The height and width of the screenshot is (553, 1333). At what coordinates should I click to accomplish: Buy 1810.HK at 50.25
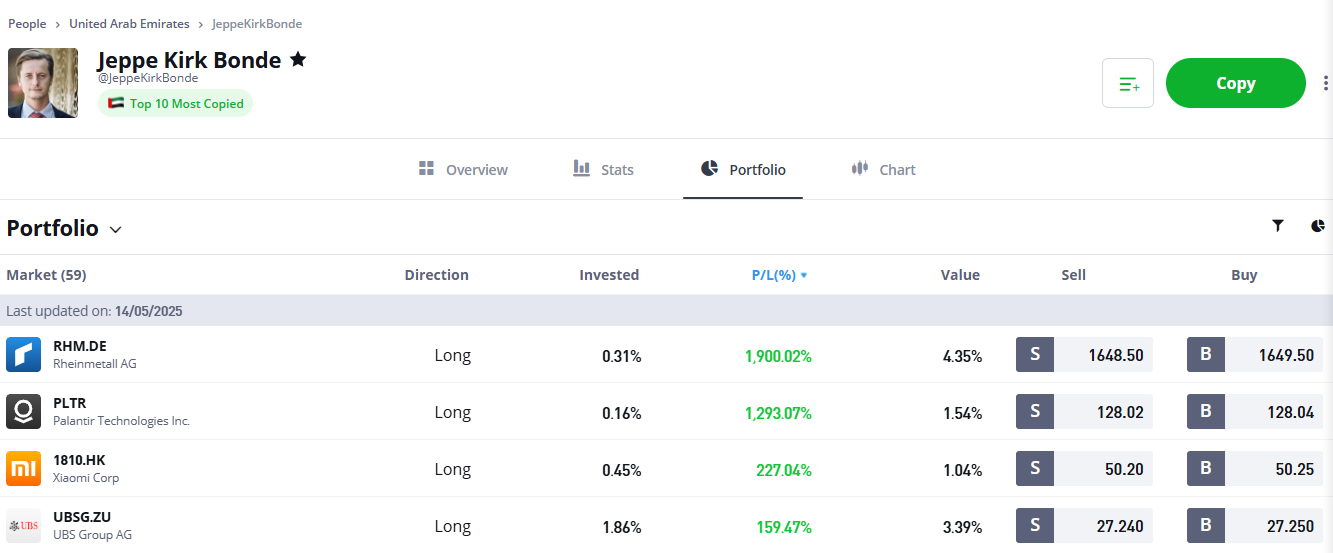(x=1255, y=469)
